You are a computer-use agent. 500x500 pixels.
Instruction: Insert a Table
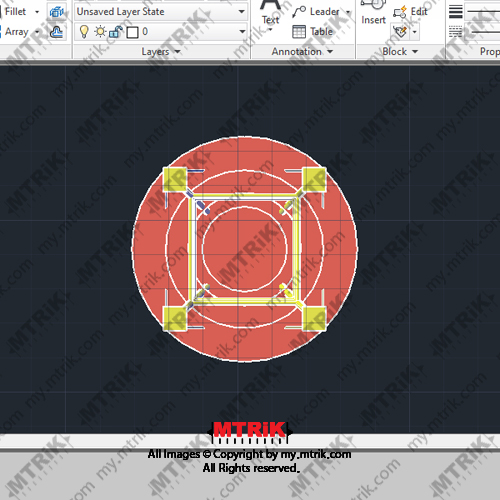313,32
